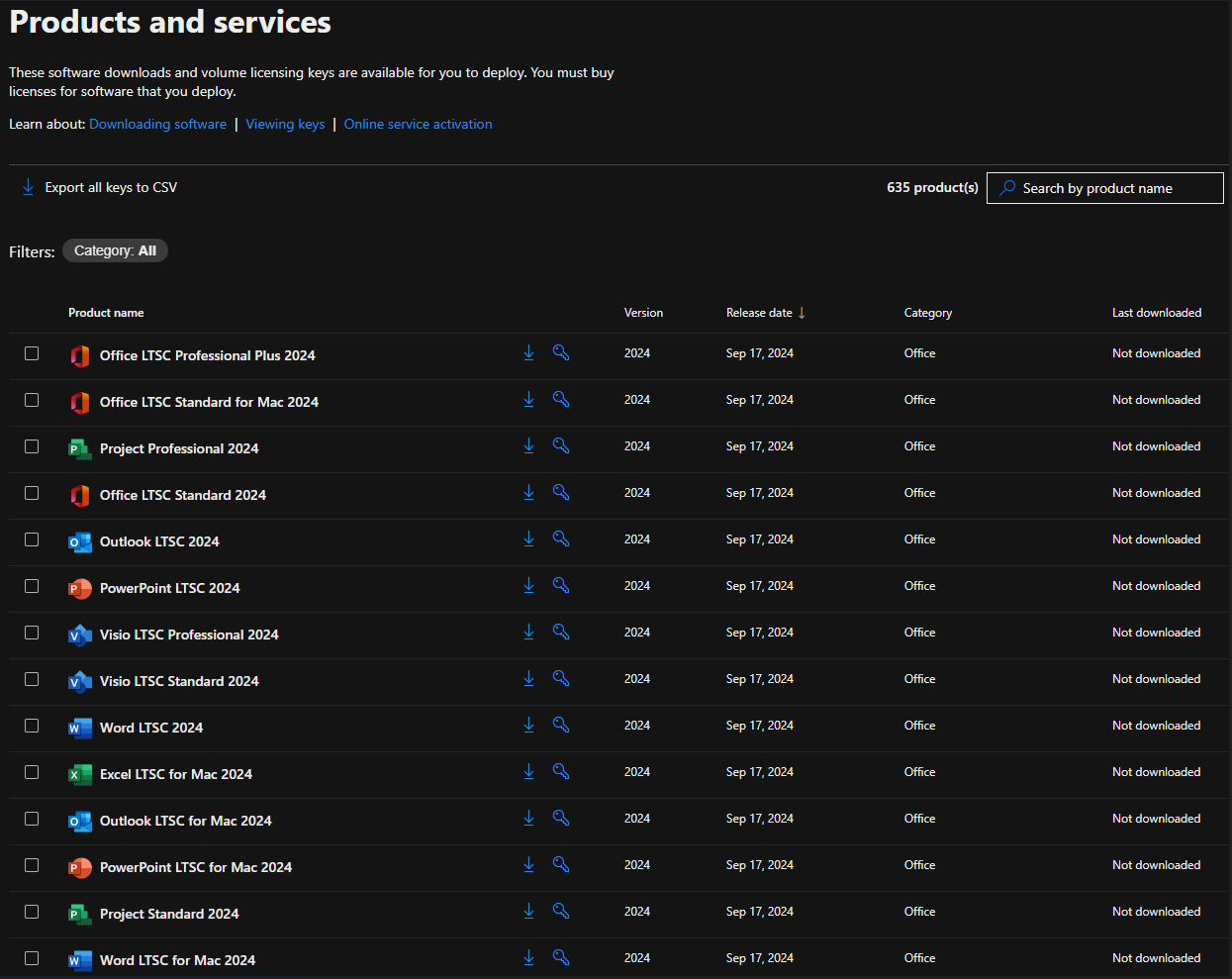
Task: Select the Office LTSC Professional Plus 2024 checkbox
Action: point(32,353)
